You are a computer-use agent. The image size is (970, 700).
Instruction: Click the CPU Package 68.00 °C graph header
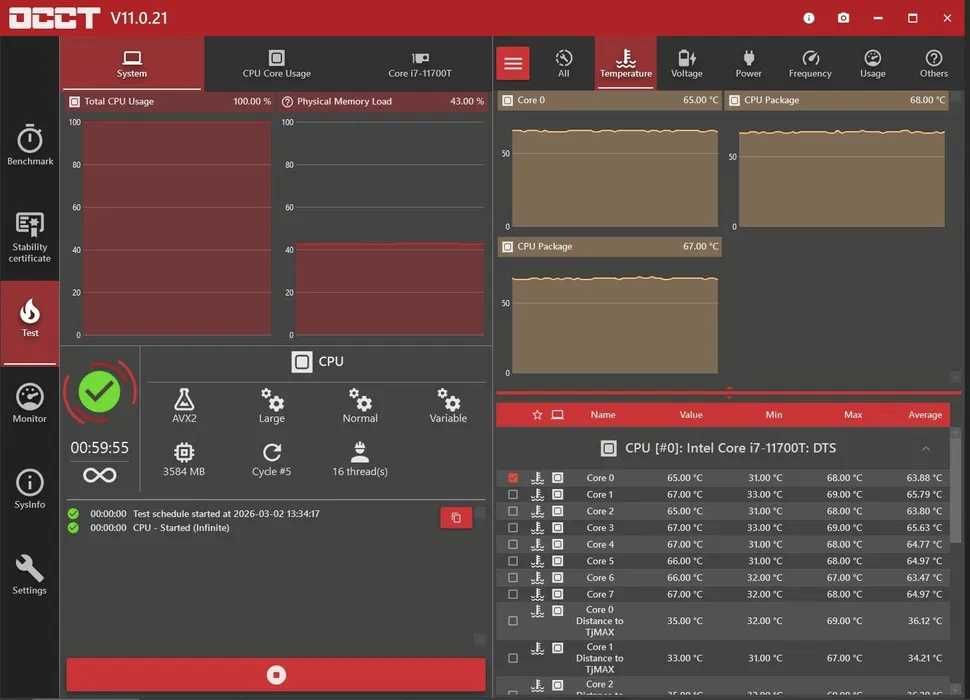837,100
